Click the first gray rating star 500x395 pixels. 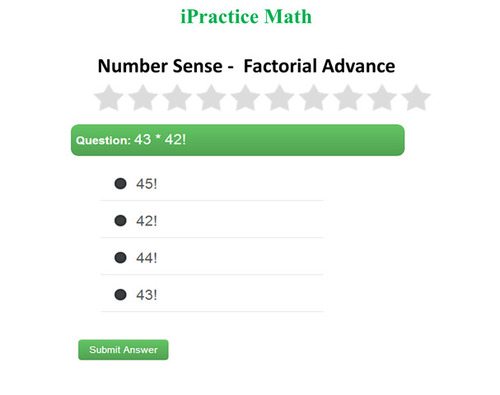pyautogui.click(x=109, y=98)
